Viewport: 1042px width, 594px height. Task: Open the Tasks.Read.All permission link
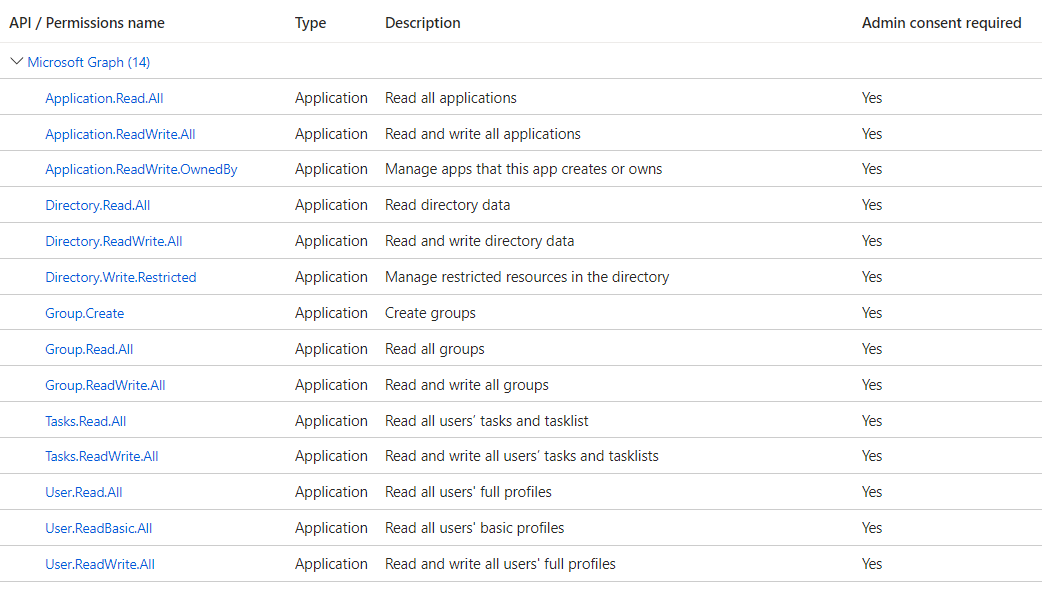86,421
